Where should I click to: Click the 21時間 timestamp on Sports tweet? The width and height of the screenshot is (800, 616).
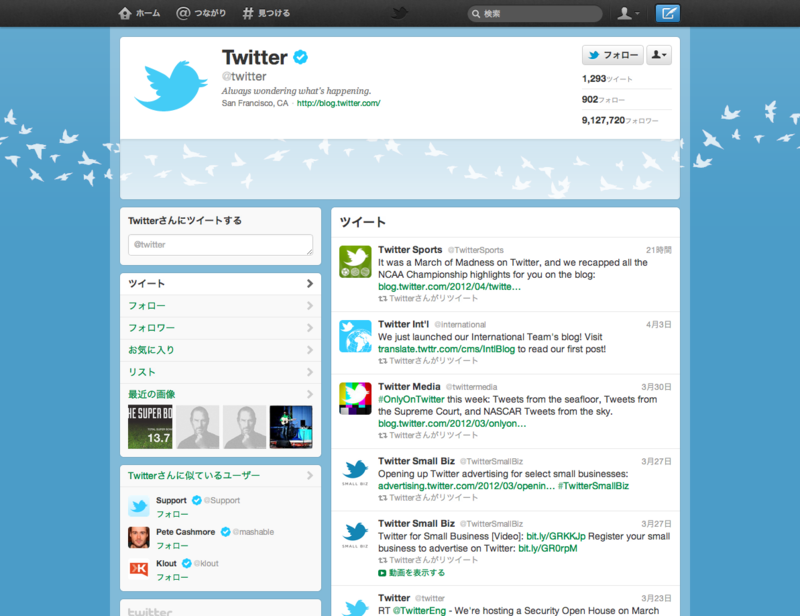pos(659,250)
